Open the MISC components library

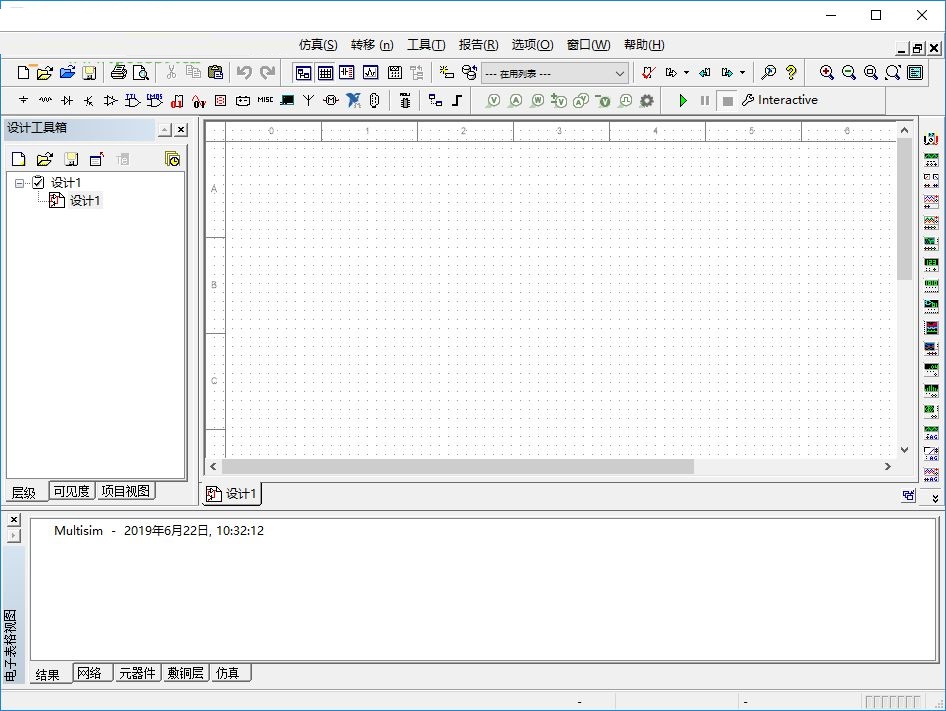(x=265, y=100)
